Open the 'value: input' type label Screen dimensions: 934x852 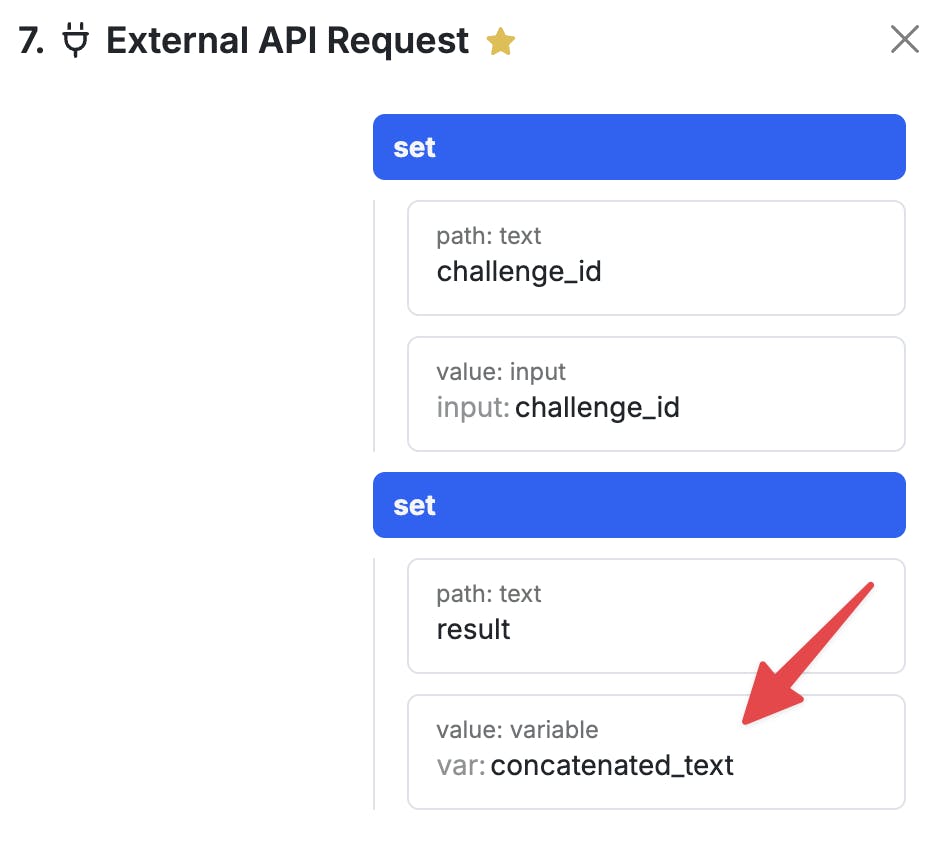501,372
